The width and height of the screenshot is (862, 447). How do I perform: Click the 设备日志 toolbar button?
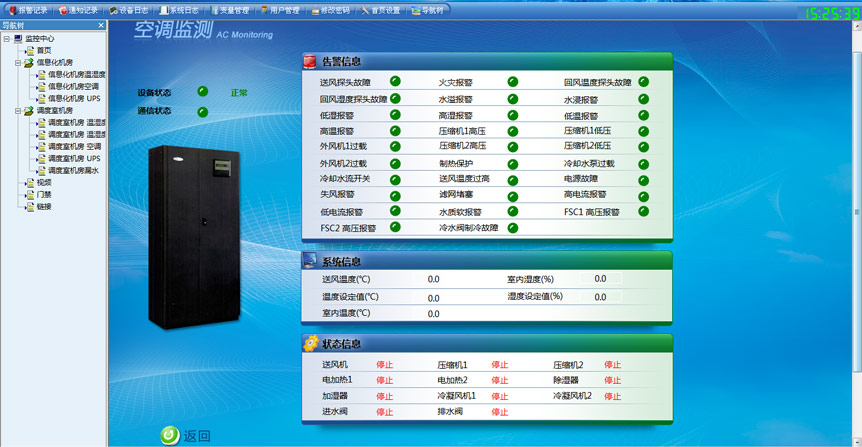(x=128, y=10)
